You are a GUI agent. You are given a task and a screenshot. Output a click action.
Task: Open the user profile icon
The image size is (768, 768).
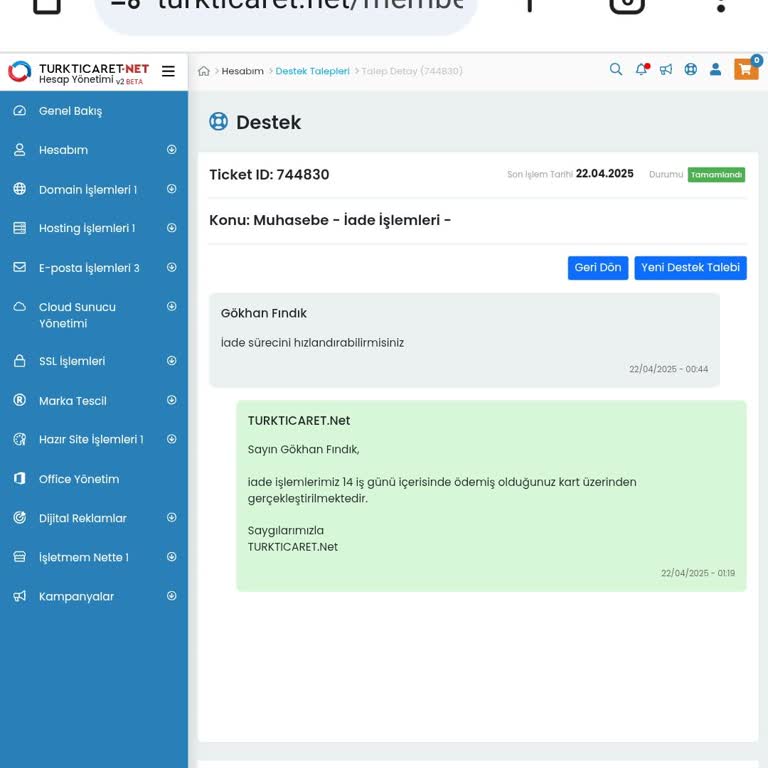[716, 70]
